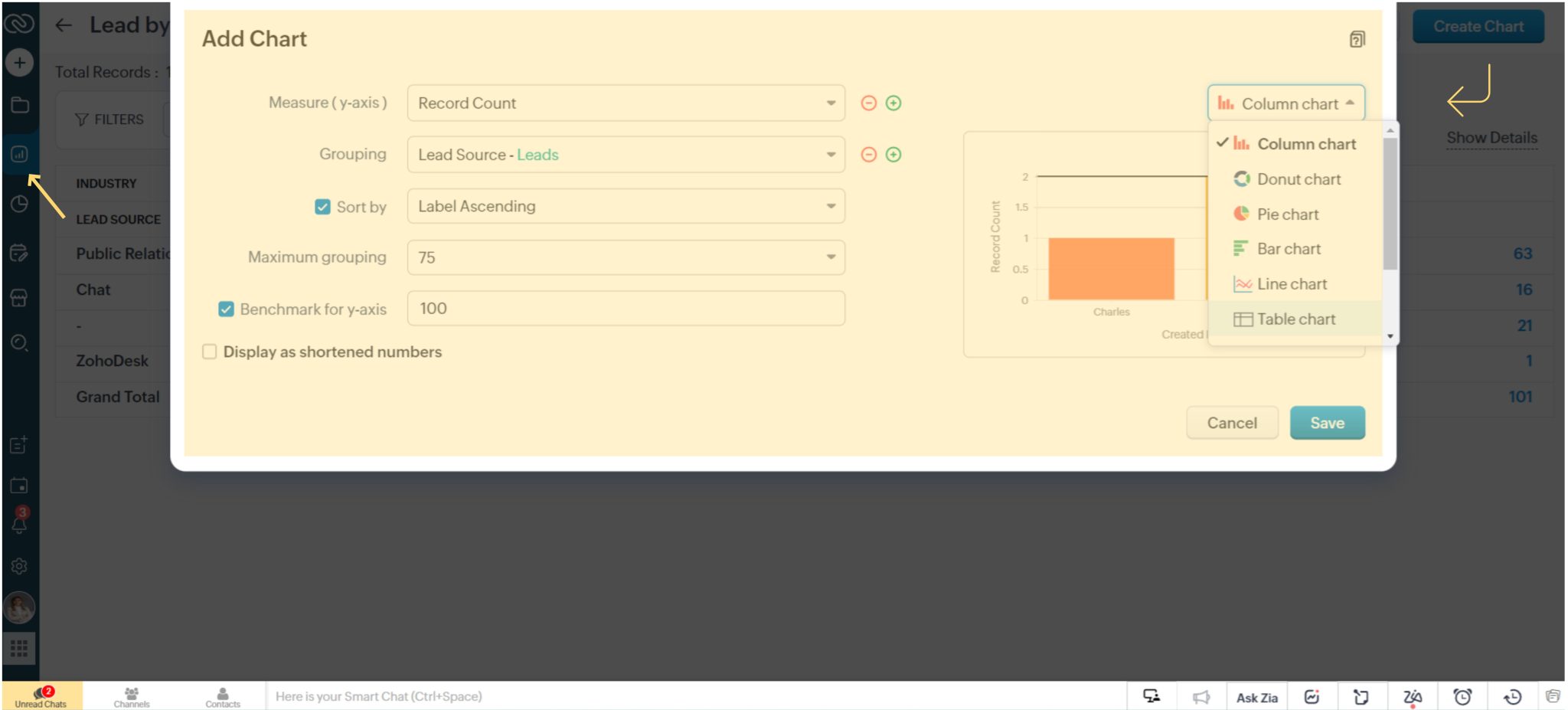Select Pie chart from the chart menu
1568x710 pixels.
1287,214
